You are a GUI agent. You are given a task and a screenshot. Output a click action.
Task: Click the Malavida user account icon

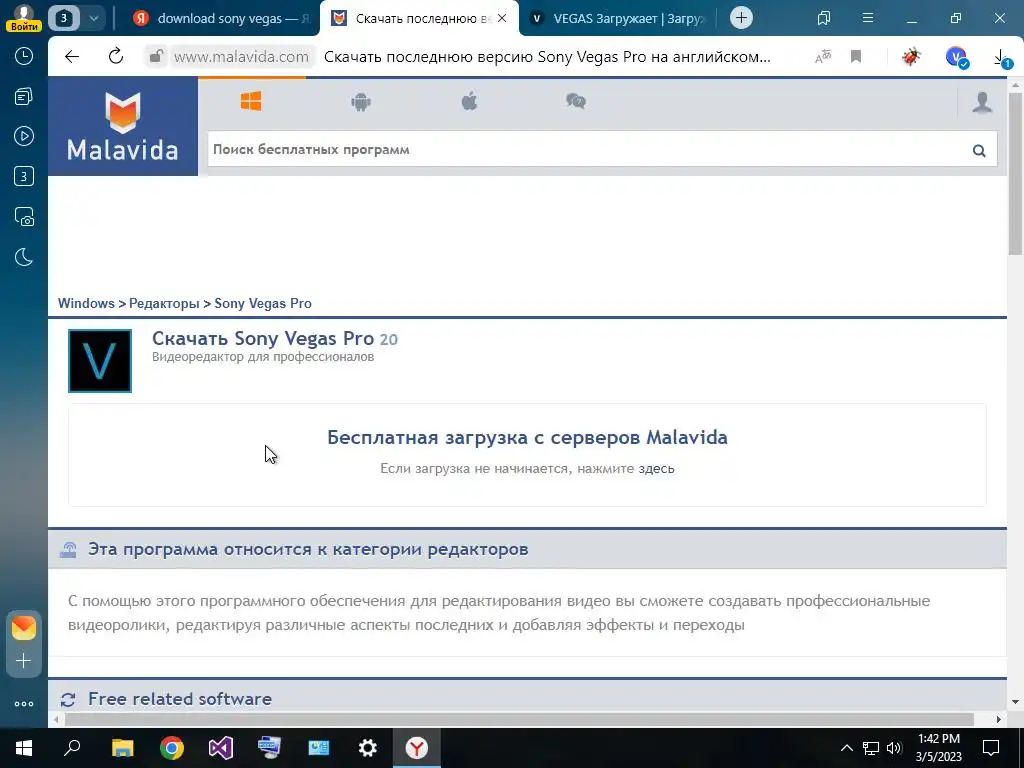click(x=982, y=103)
